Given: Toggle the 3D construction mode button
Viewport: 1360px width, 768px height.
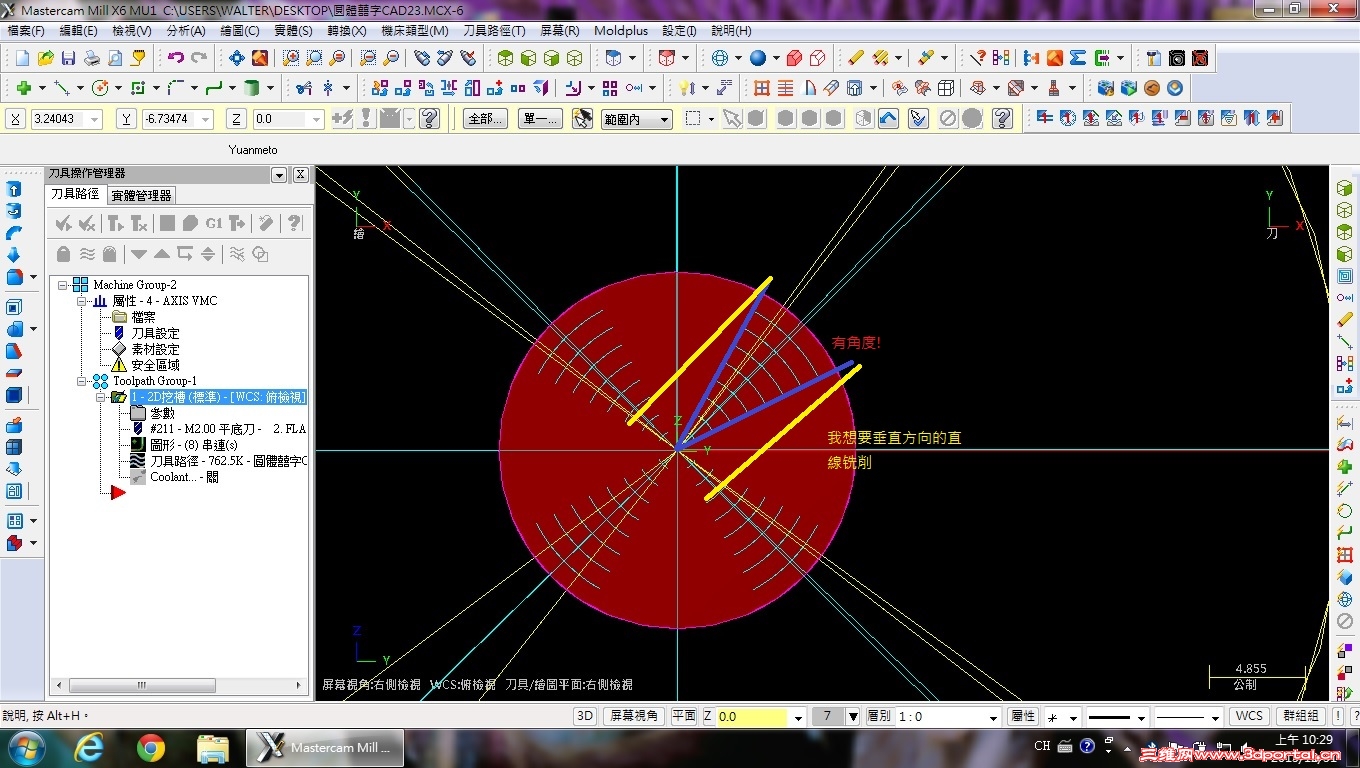Looking at the screenshot, I should 585,716.
